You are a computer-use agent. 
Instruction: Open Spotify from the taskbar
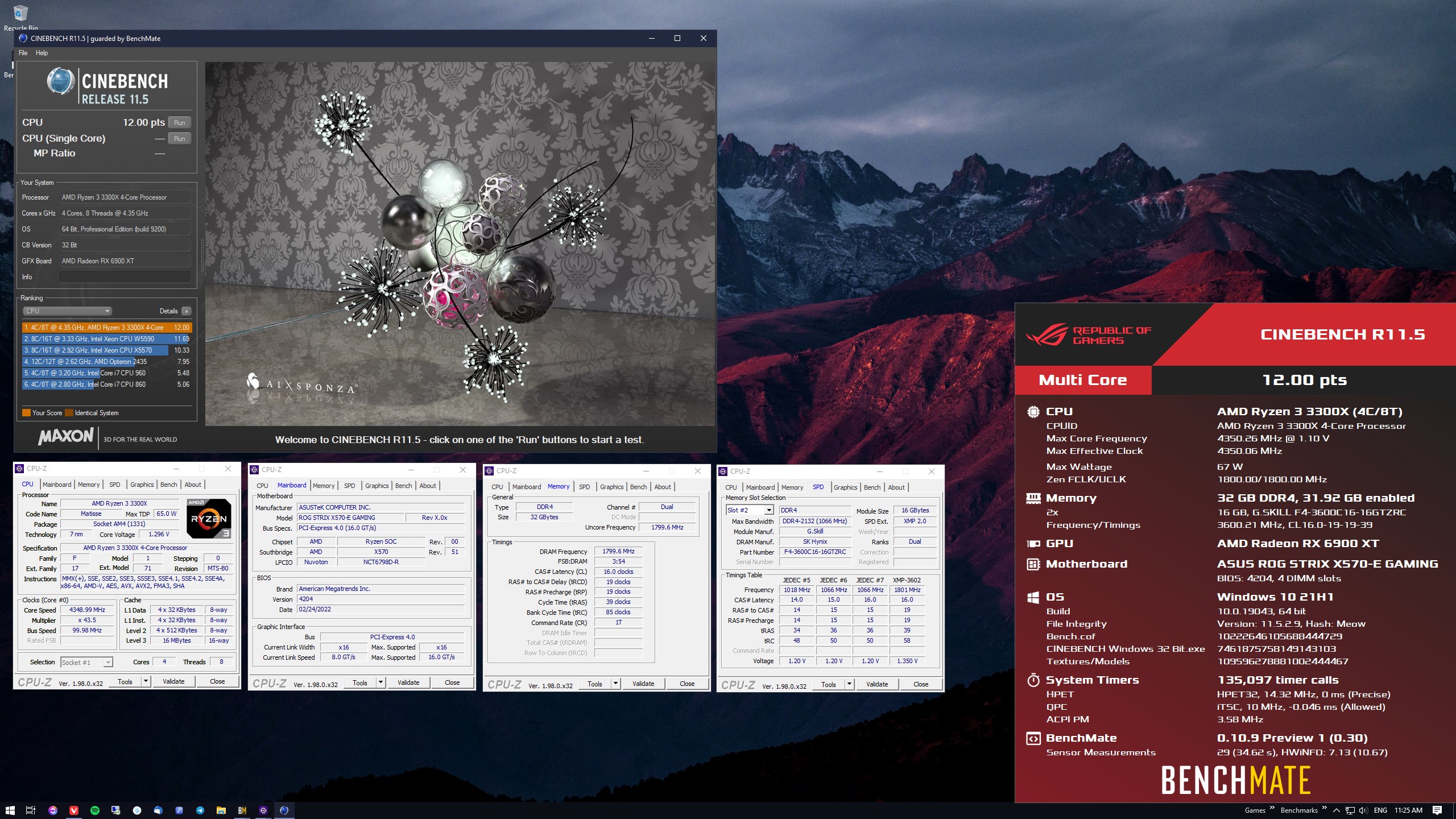pos(95,810)
